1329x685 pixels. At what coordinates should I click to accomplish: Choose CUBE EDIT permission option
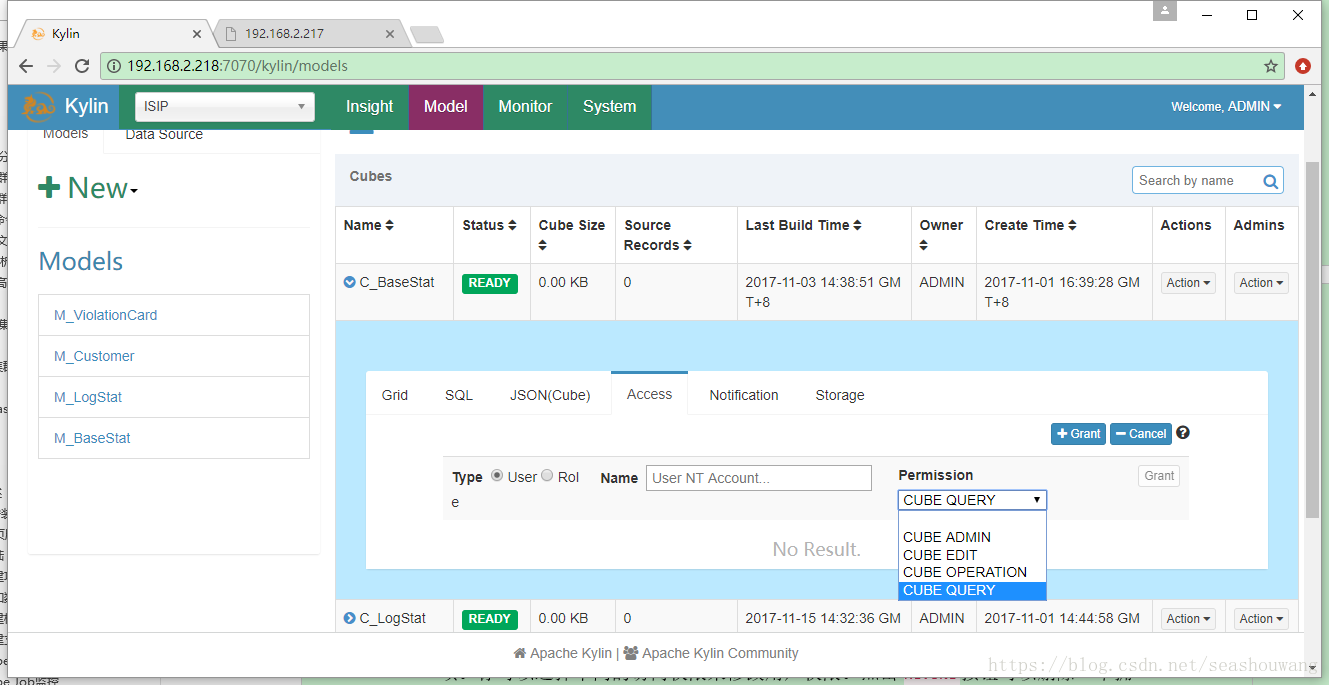point(972,555)
